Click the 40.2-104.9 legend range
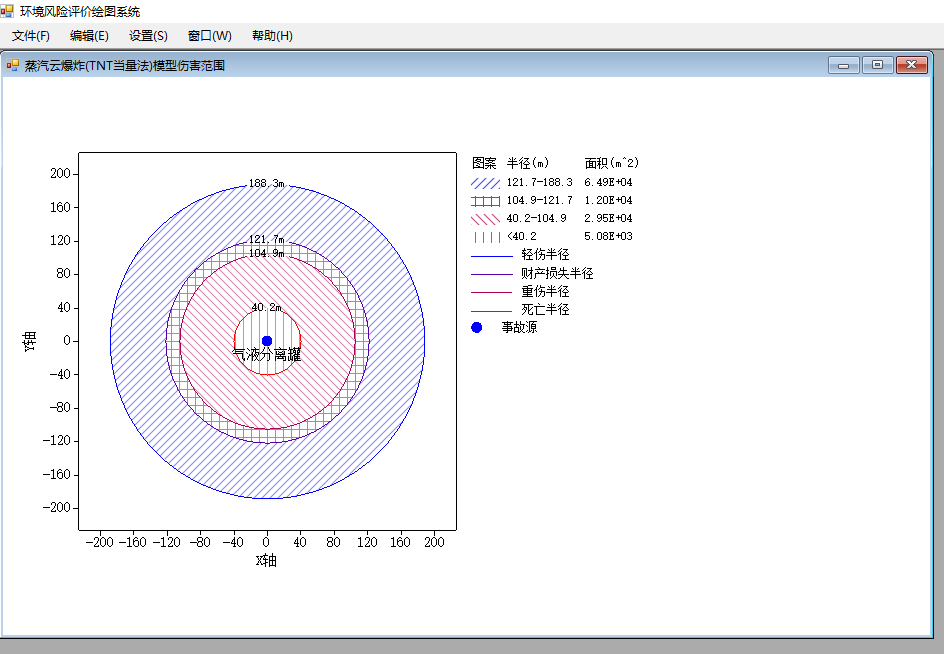The width and height of the screenshot is (944, 654). tap(536, 218)
